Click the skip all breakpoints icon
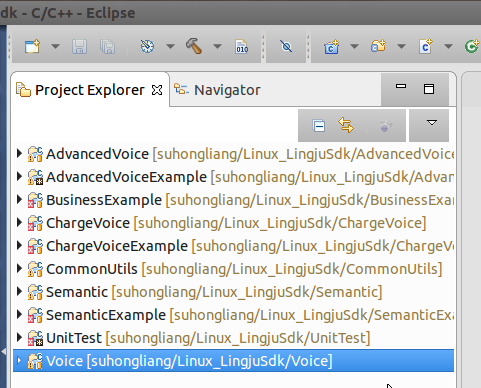The image size is (481, 388). [286, 46]
